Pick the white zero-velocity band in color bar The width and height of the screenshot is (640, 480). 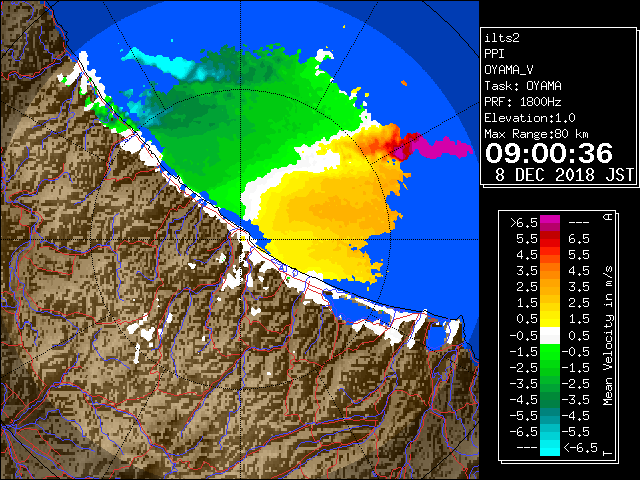tap(550, 336)
